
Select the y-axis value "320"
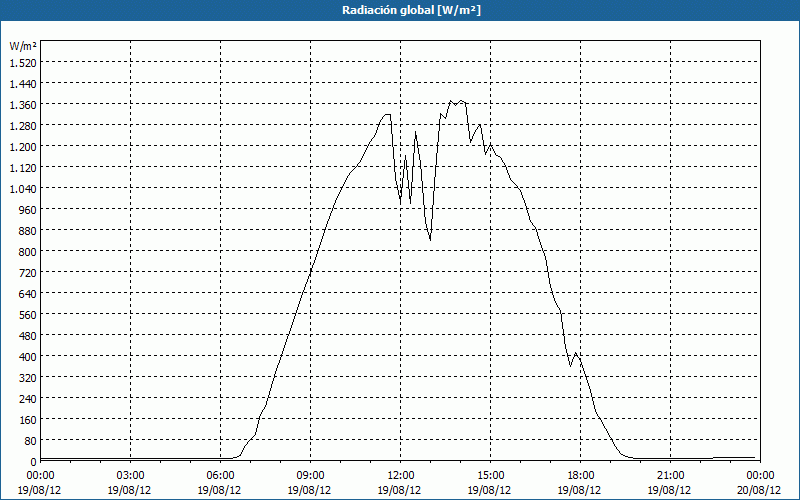pos(28,378)
